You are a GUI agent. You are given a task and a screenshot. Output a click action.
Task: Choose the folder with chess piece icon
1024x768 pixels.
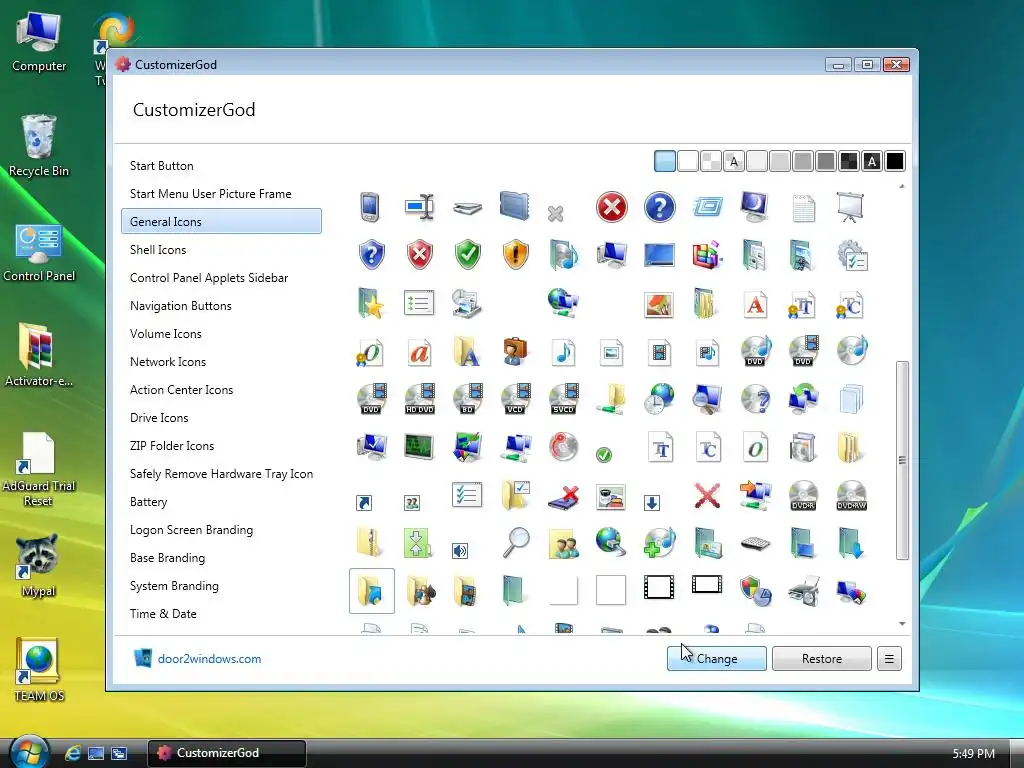(x=420, y=591)
